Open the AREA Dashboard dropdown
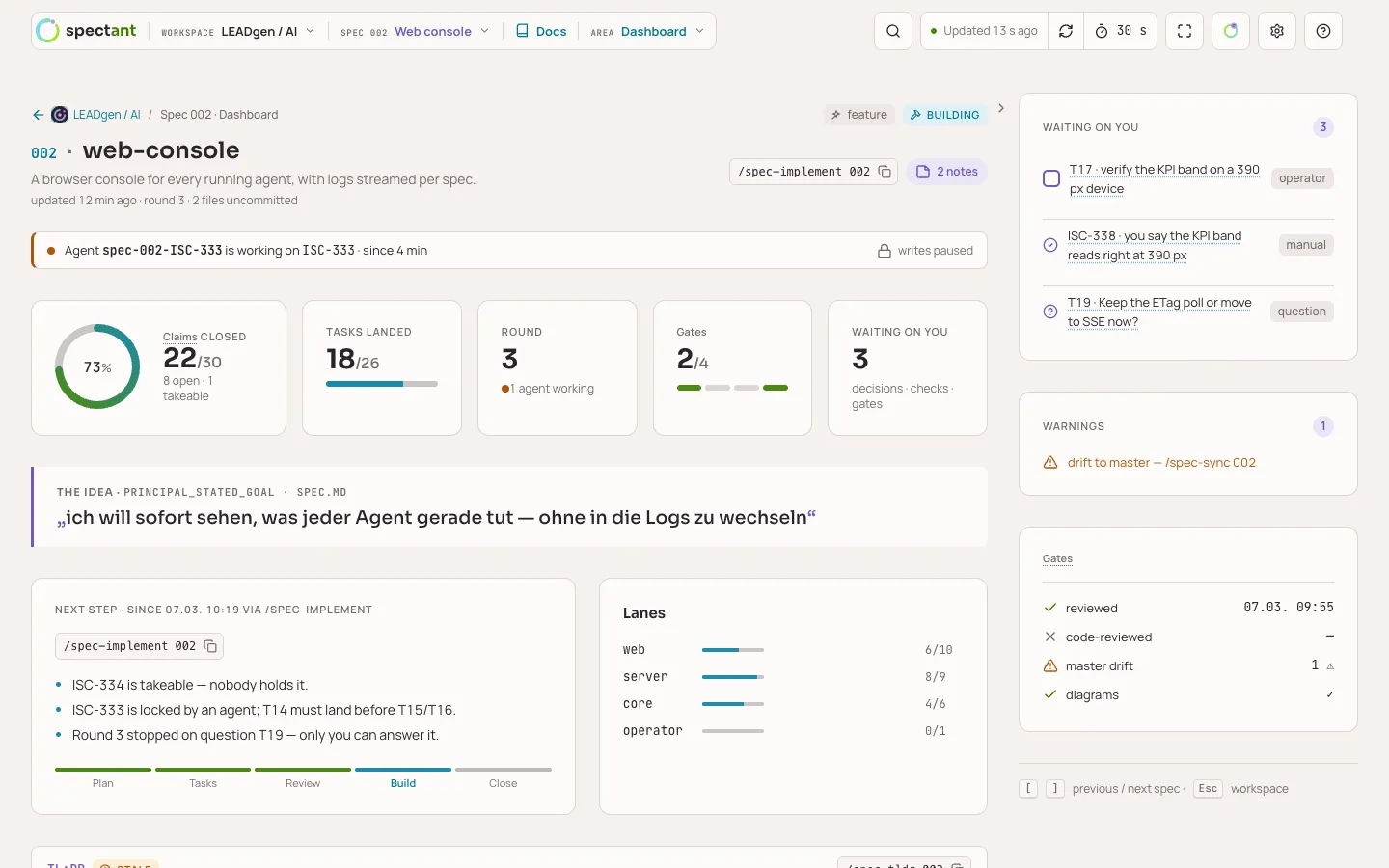Image resolution: width=1389 pixels, height=868 pixels. 647,31
